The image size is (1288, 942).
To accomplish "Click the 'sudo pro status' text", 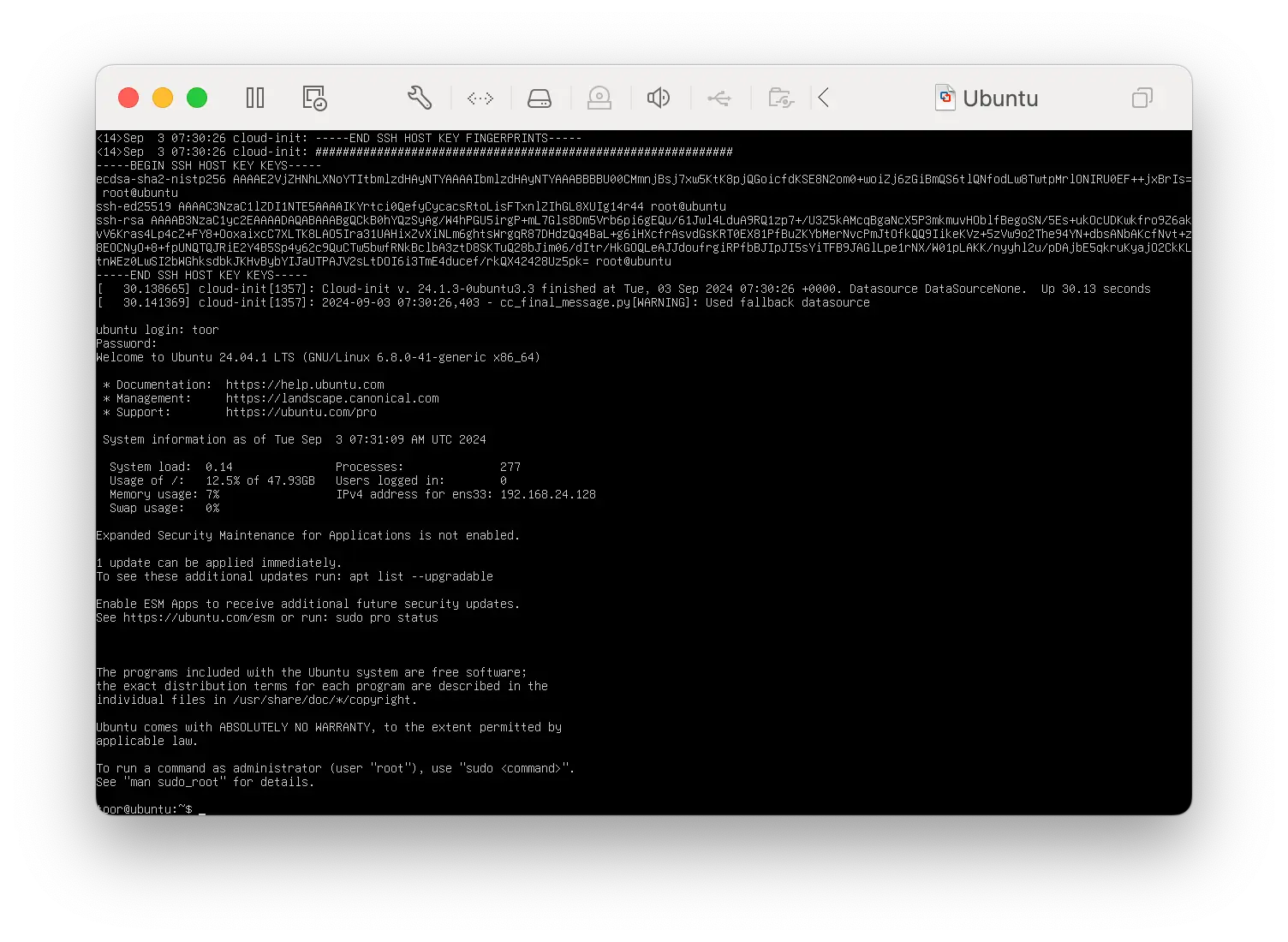I will pyautogui.click(x=387, y=617).
